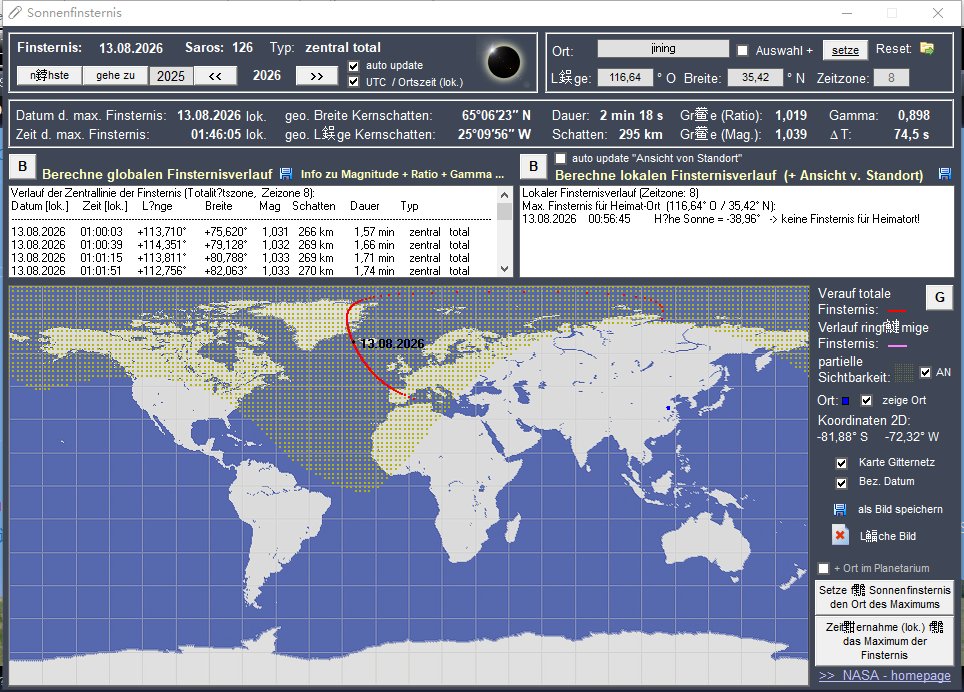Click the black eclipse sun image
The height and width of the screenshot is (692, 964).
[x=504, y=62]
